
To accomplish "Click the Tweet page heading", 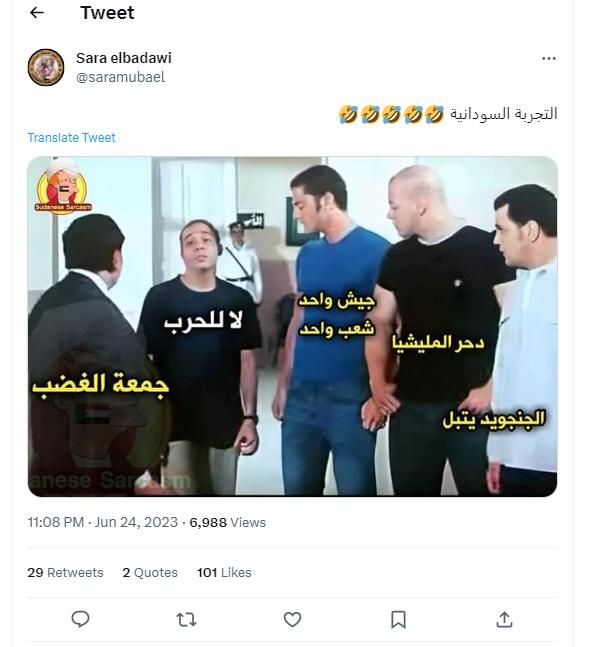I will point(107,13).
